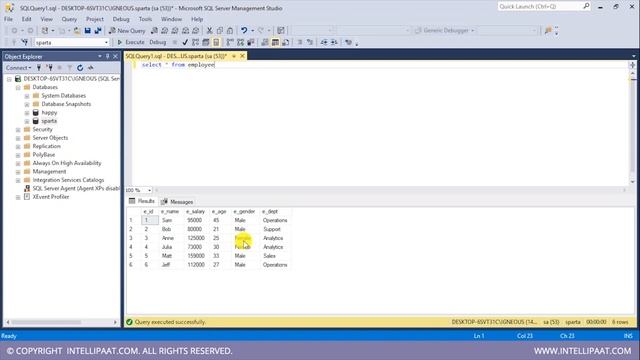
Task: Expand the happy database node
Action: [27, 113]
